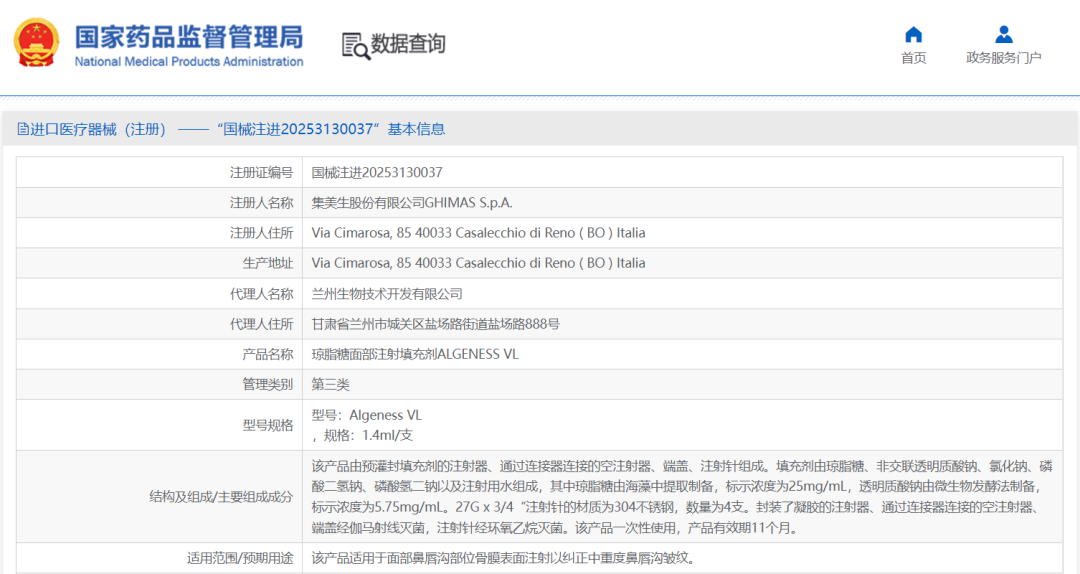
Task: Select registrant name 集美生股份有限公司GHIMAS S.p.A.
Action: 412,203
